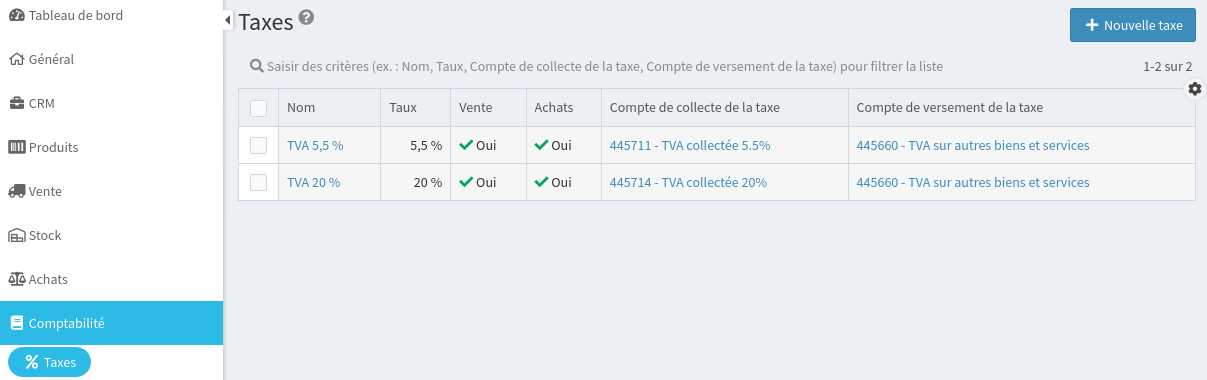Open the TVA 20 % tax link
Viewport: 1207px width, 380px height.
[313, 182]
